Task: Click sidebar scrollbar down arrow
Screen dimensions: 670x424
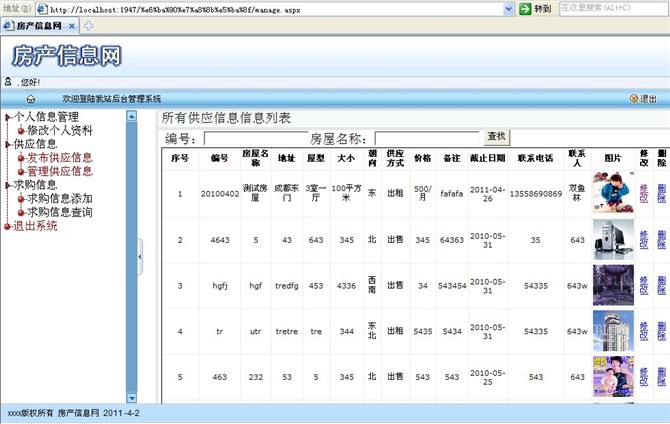Action: (132, 398)
